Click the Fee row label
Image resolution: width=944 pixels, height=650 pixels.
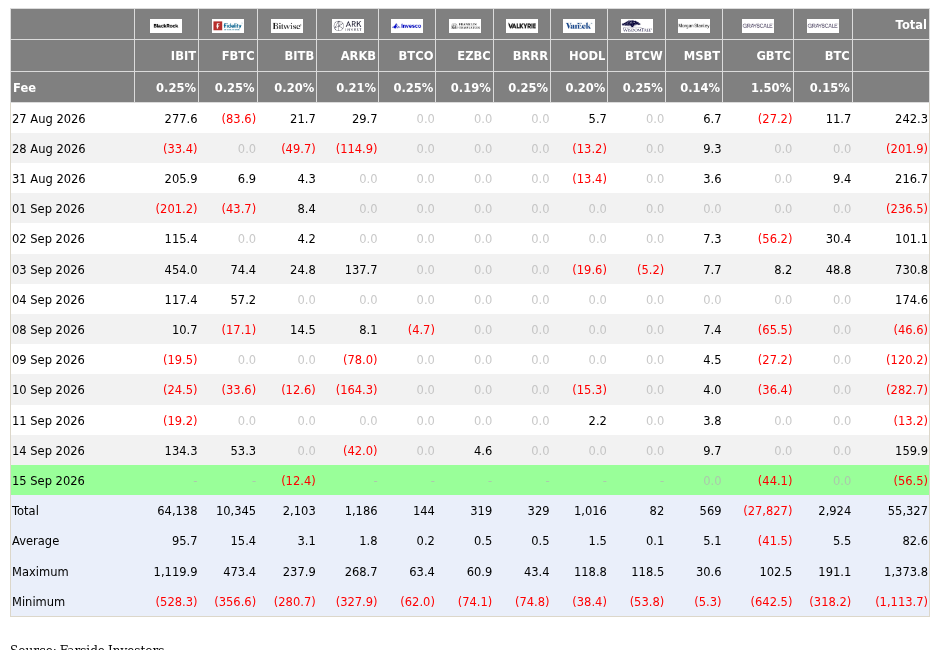pos(24,88)
